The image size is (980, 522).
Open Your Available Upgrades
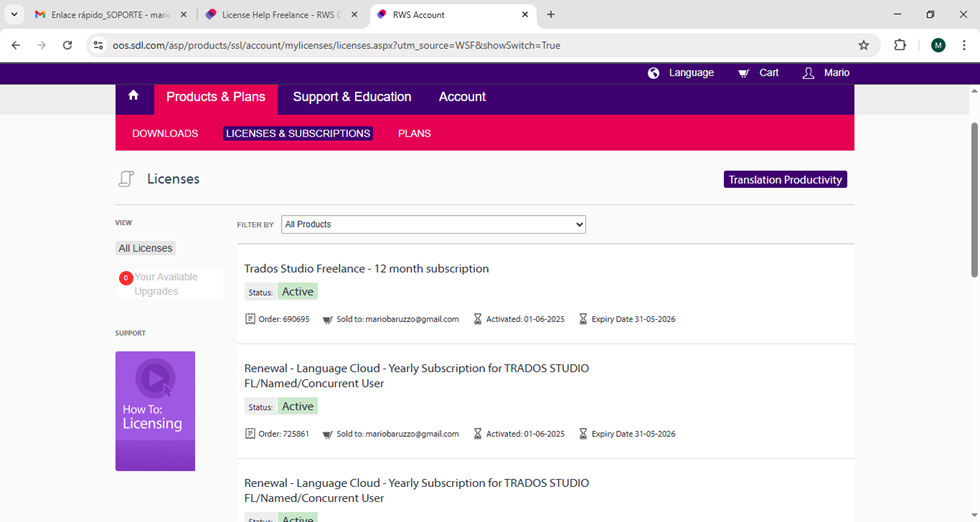point(166,284)
